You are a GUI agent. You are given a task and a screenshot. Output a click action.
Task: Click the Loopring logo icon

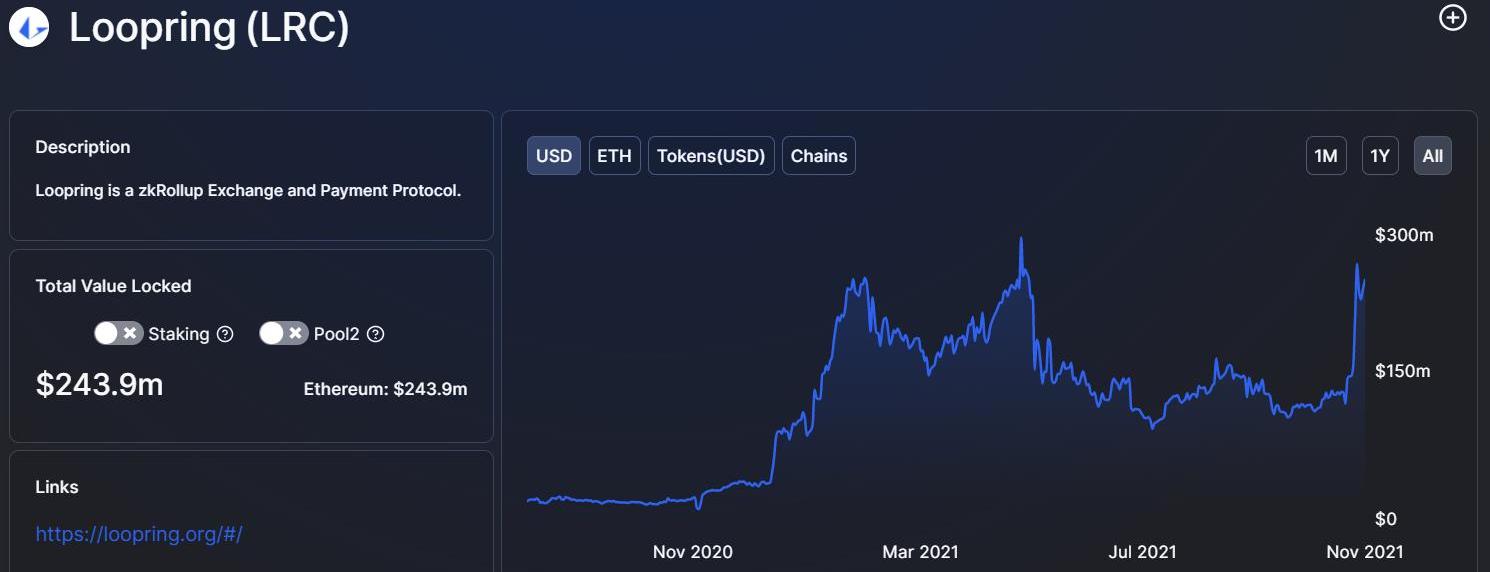28,27
